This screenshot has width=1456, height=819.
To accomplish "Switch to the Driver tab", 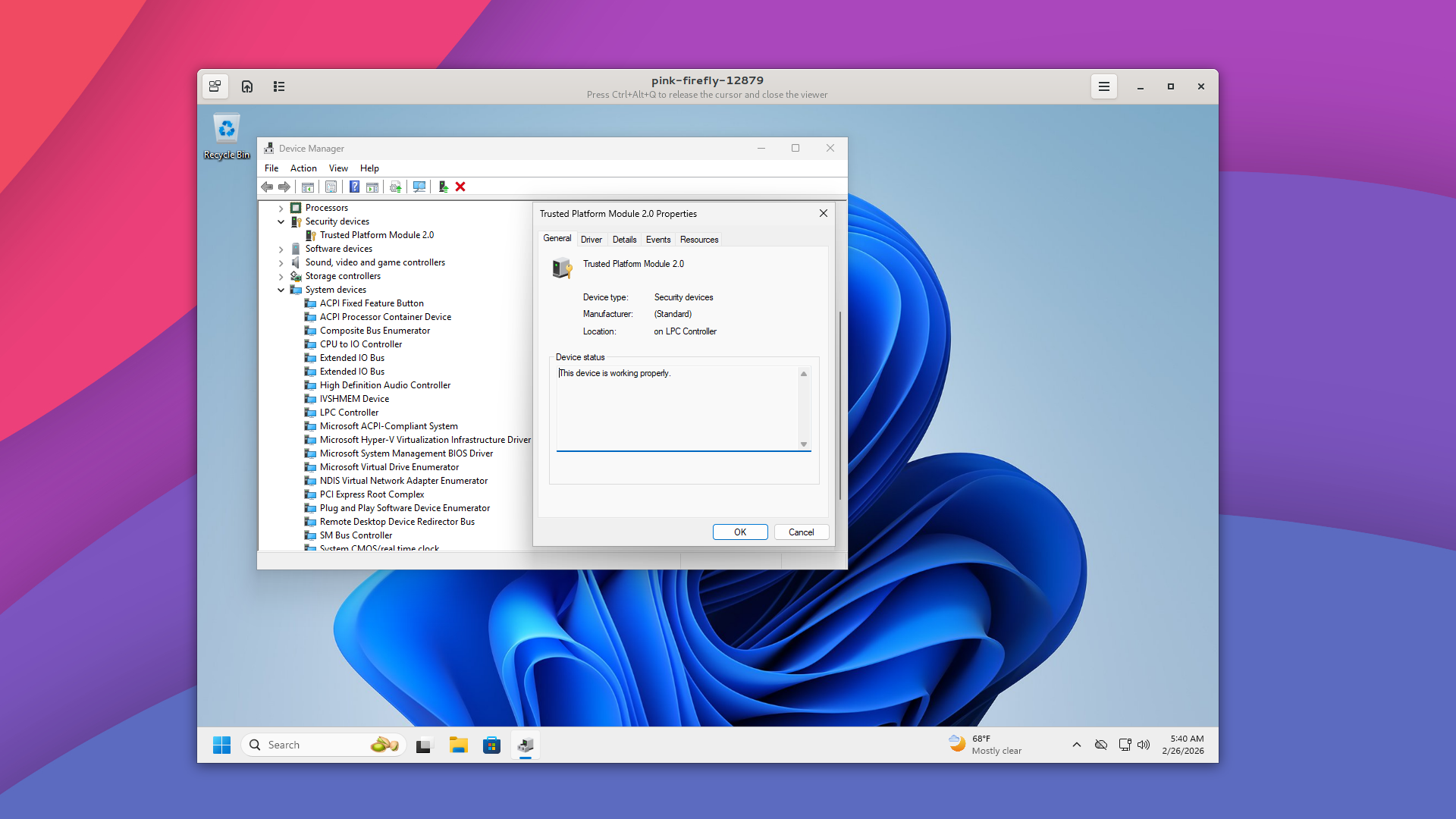I will click(591, 240).
